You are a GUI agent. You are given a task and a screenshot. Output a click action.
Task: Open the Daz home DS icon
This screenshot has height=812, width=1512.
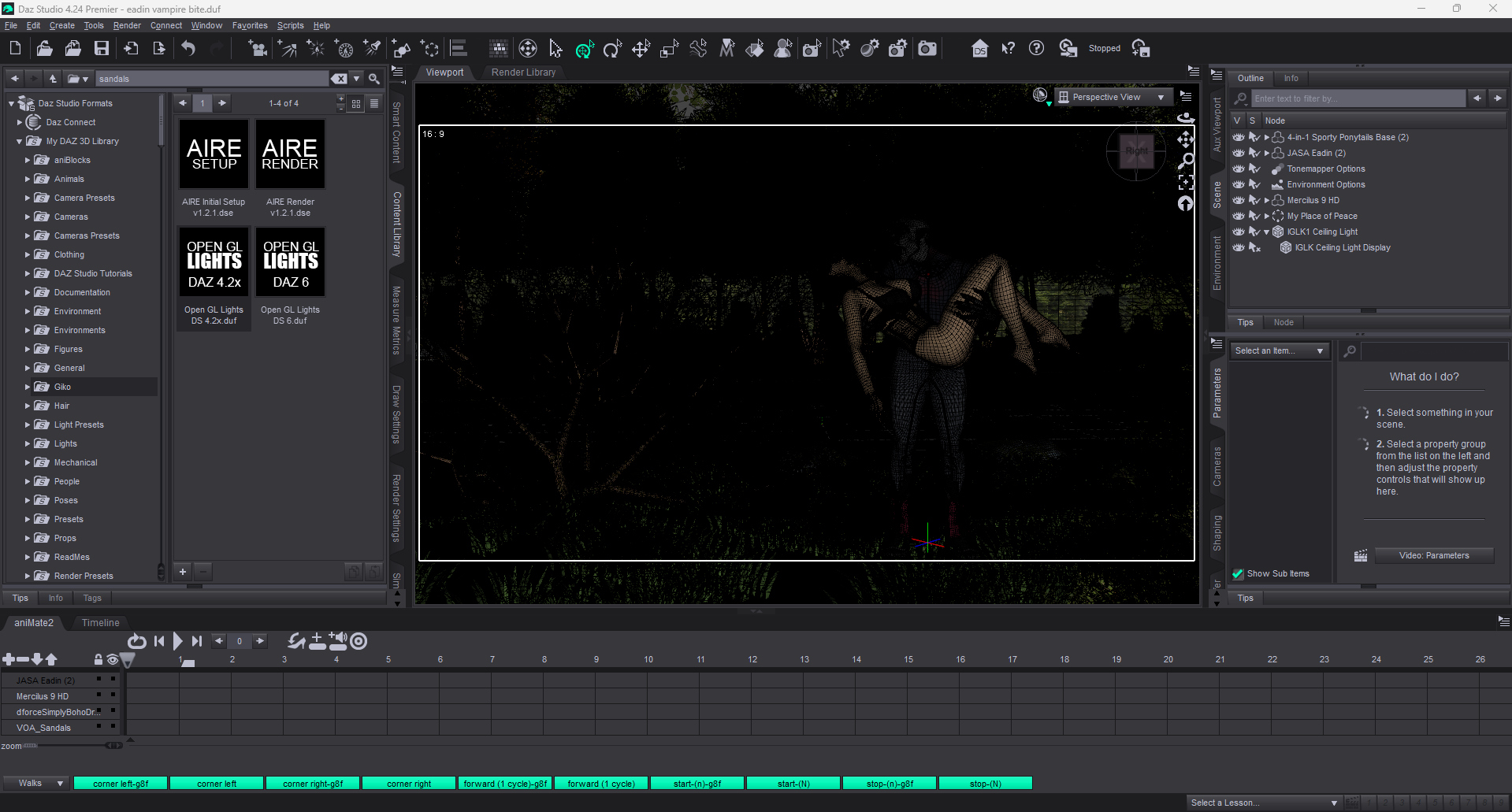tap(979, 49)
